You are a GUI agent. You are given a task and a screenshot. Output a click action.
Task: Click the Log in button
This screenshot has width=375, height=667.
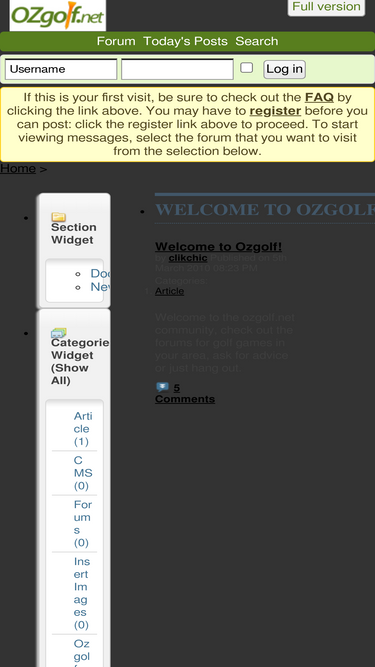[284, 69]
